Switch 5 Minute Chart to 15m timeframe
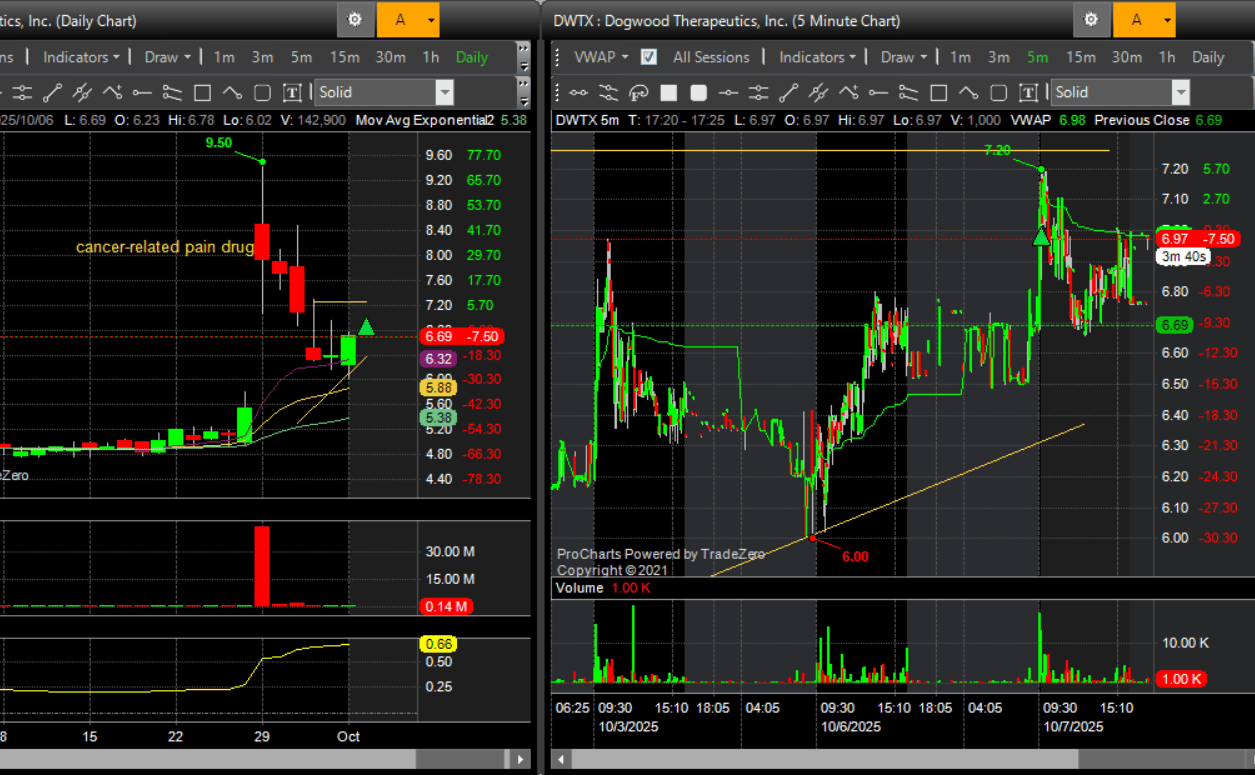Screen dimensions: 1255x775 click(x=1080, y=57)
